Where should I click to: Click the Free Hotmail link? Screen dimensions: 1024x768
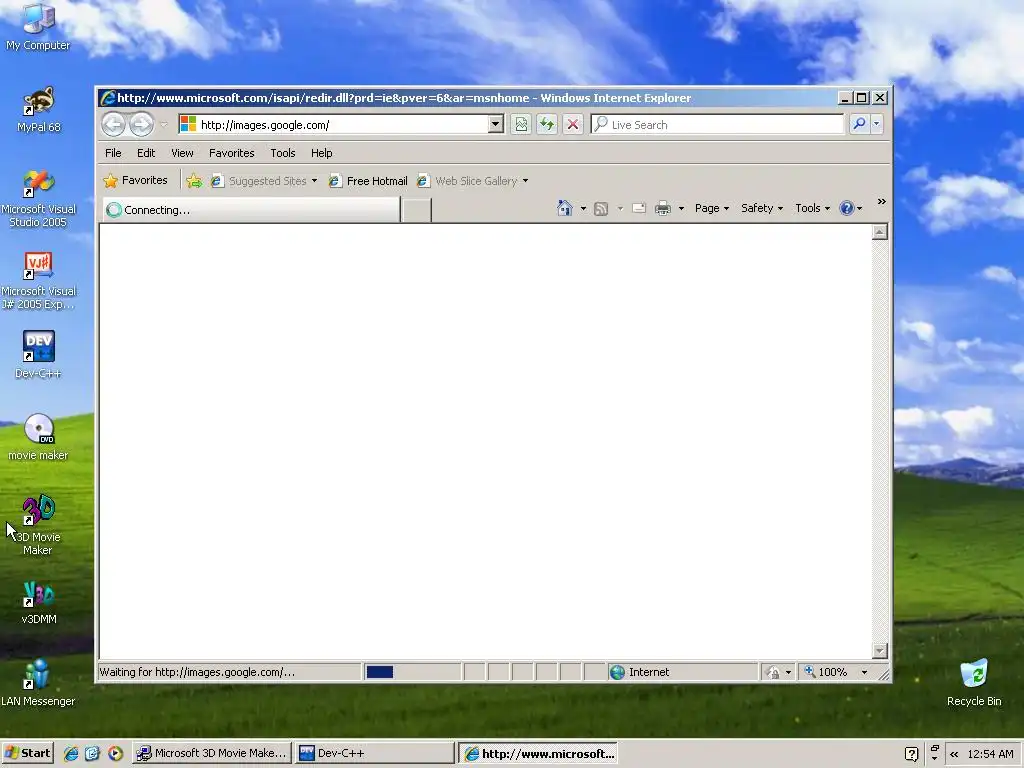(x=368, y=181)
